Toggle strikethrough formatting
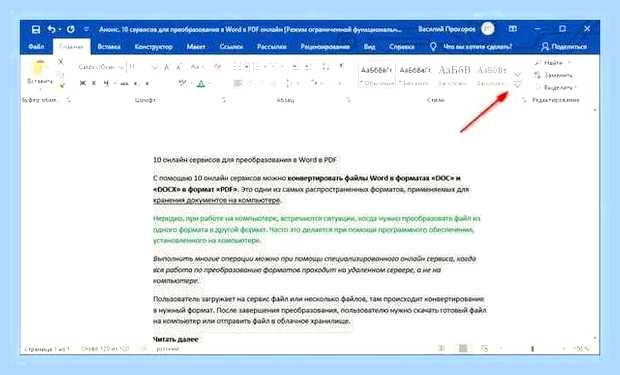Viewport: 620px width, 375px height. pyautogui.click(x=124, y=83)
